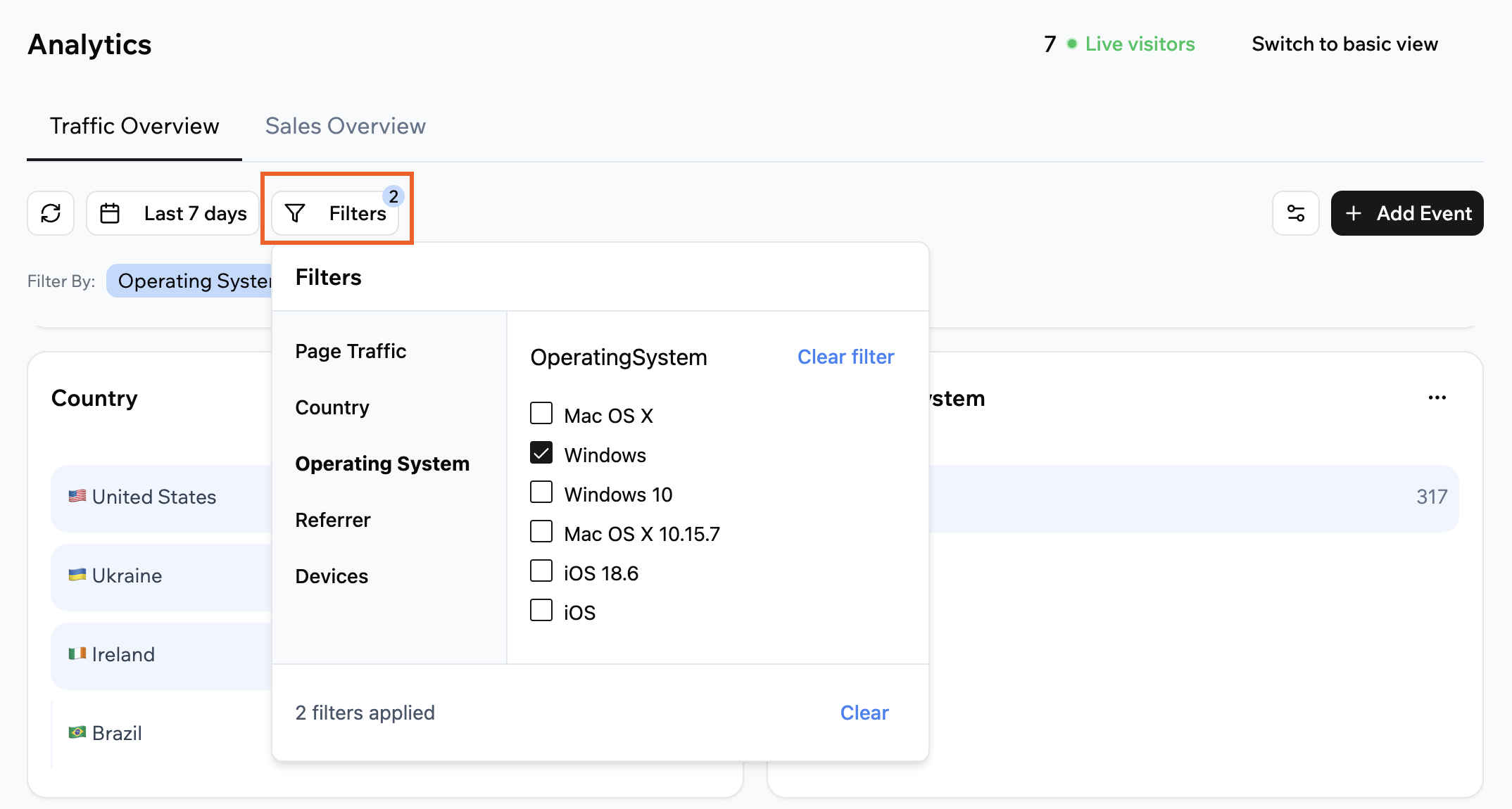Select the row showing 317 visitors
Viewport: 1512px width, 809px height.
coord(1197,497)
